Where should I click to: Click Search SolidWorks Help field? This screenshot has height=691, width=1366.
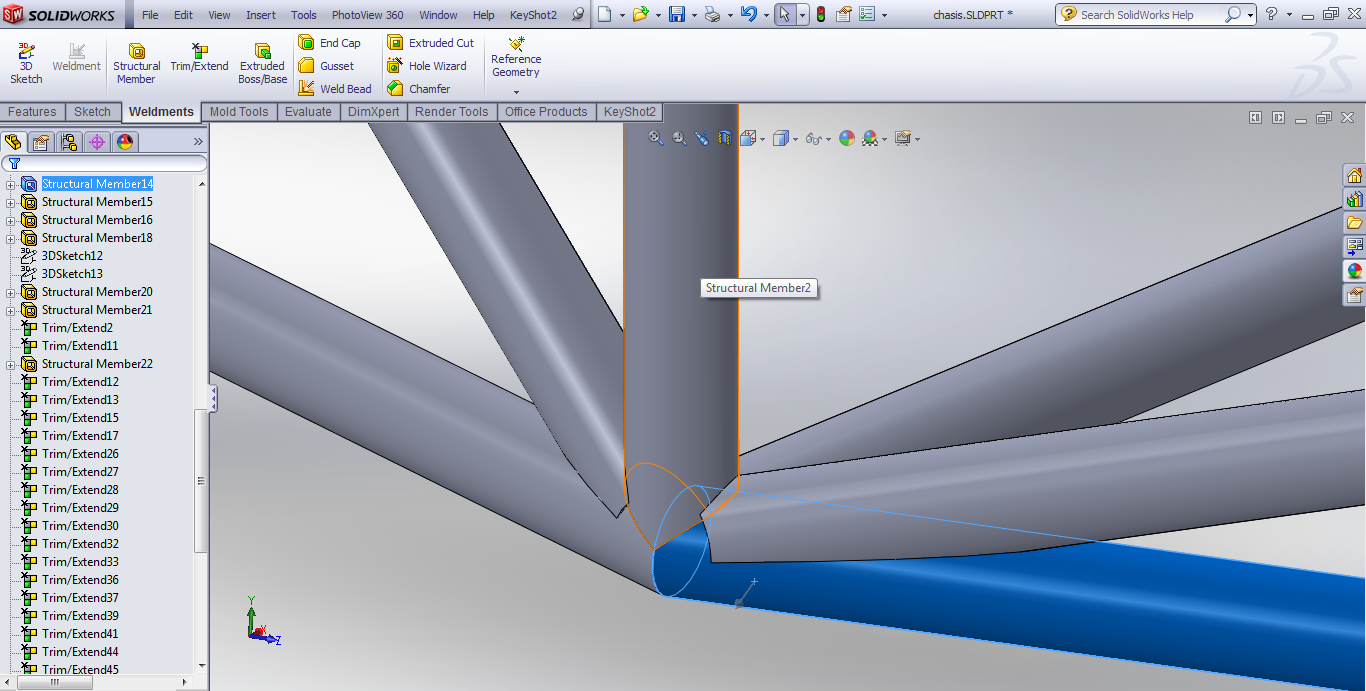point(1153,15)
